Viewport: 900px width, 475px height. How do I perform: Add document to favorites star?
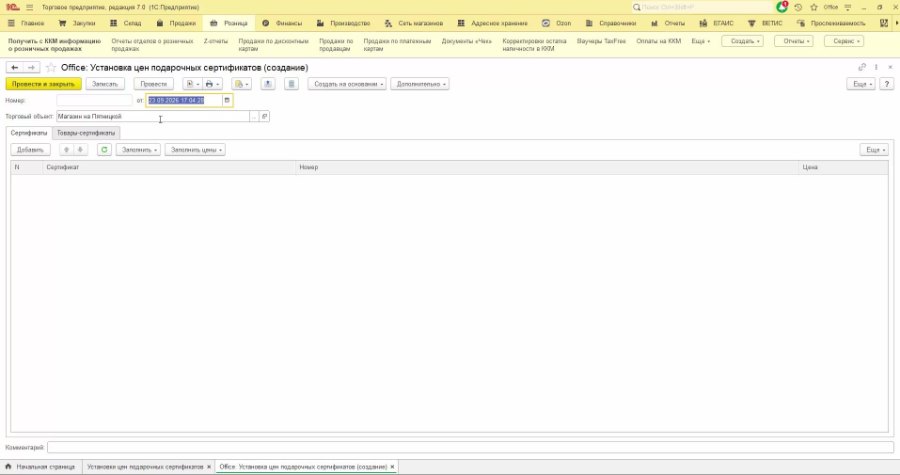click(x=51, y=68)
